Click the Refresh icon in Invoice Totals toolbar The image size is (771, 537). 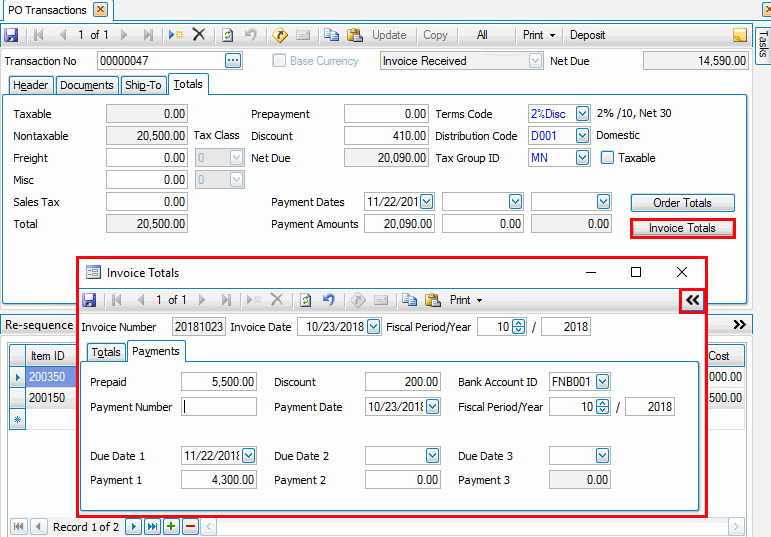coord(305,300)
